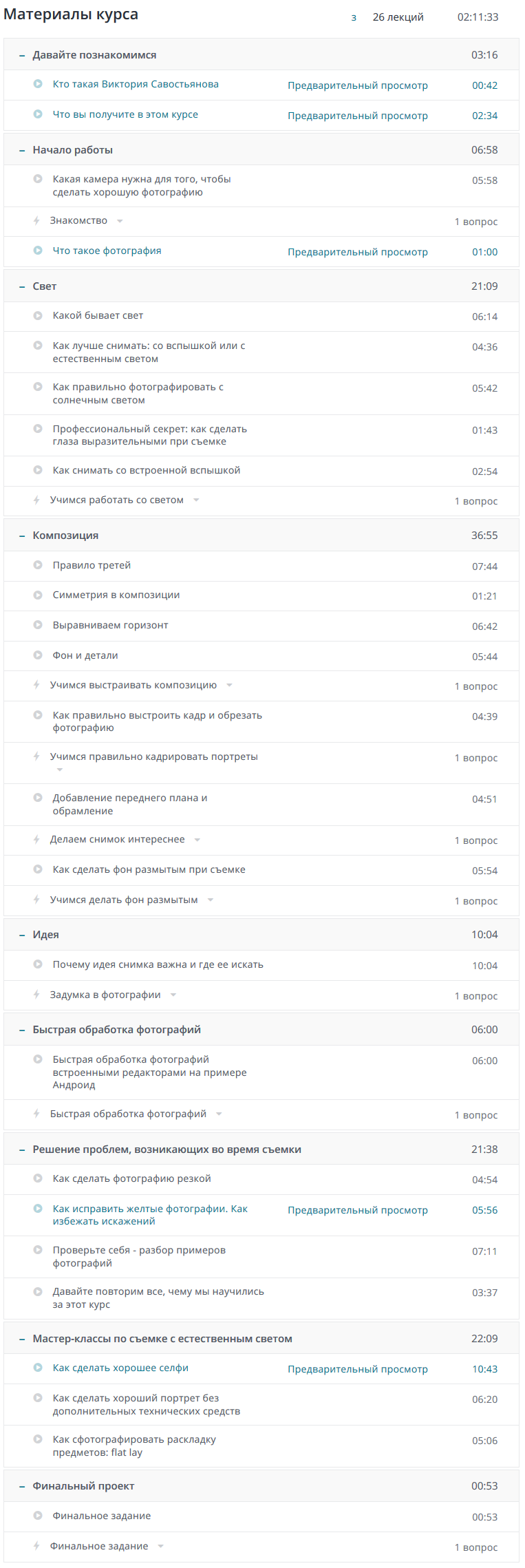Click "Предварительный просмотр" for the selfie lecture
The width and height of the screenshot is (525, 1568).
pos(357,1369)
